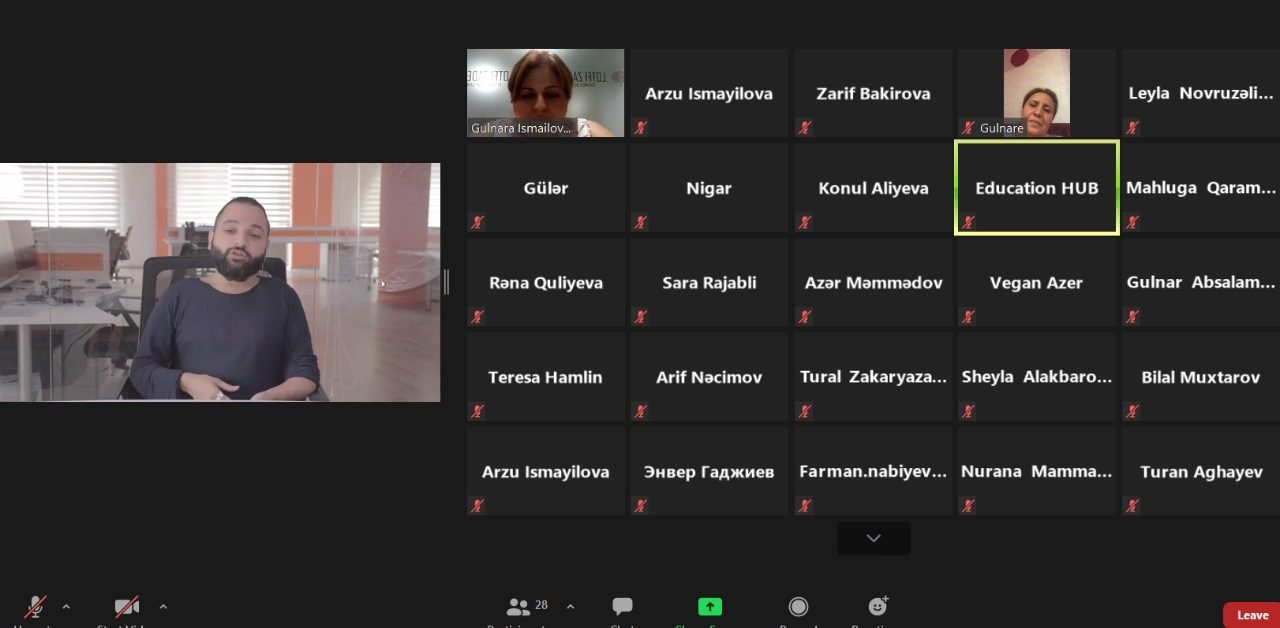
Task: Open the Chat panel
Action: 622,607
